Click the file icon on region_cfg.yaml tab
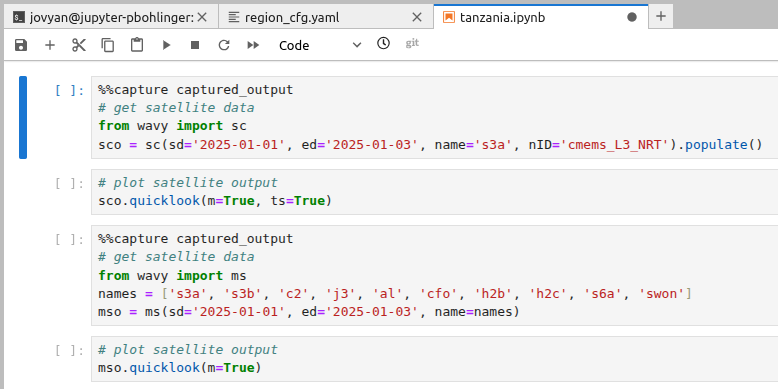The image size is (778, 389). click(234, 17)
